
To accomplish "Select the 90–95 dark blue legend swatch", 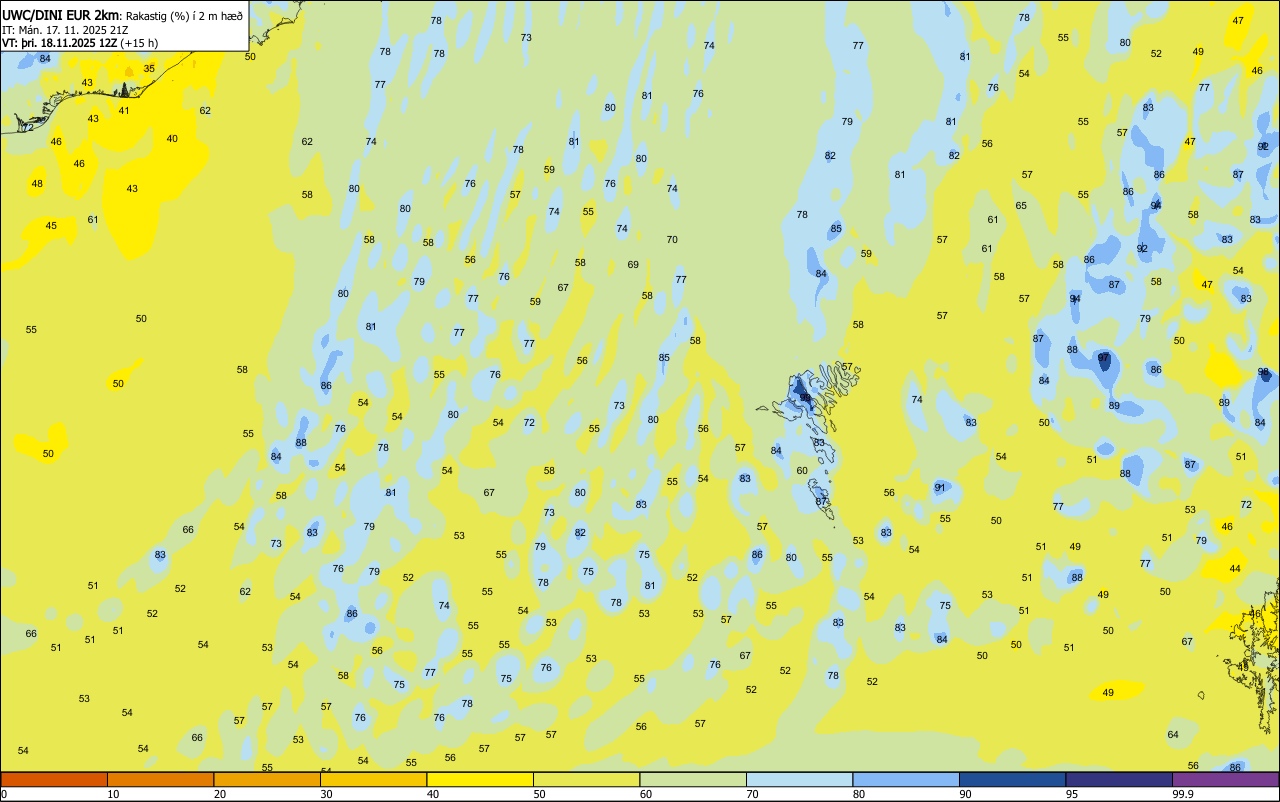I will coord(1012,779).
